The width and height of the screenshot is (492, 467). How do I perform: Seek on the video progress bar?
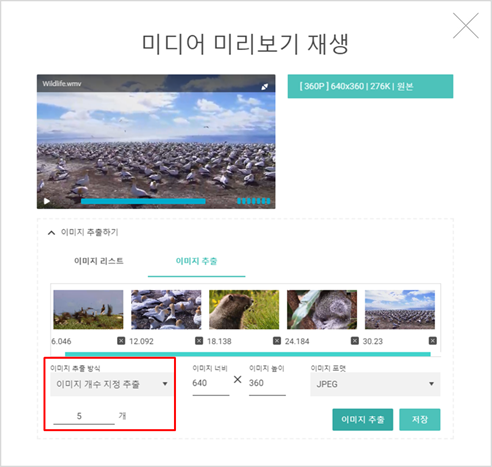coord(143,201)
